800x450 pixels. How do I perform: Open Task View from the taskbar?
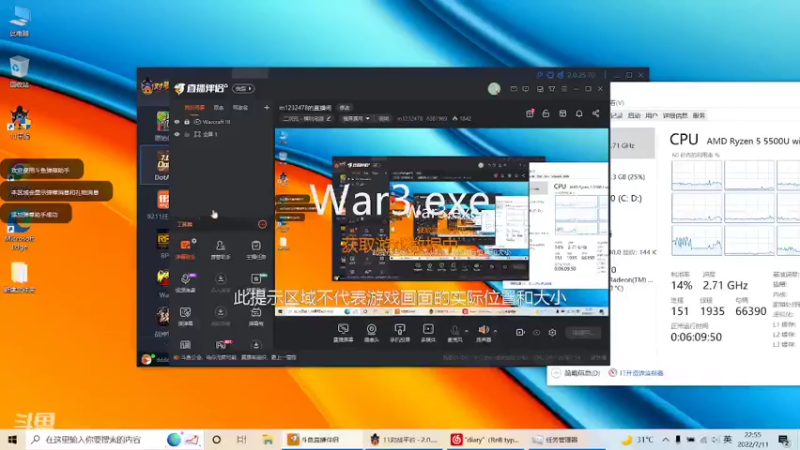(x=241, y=439)
